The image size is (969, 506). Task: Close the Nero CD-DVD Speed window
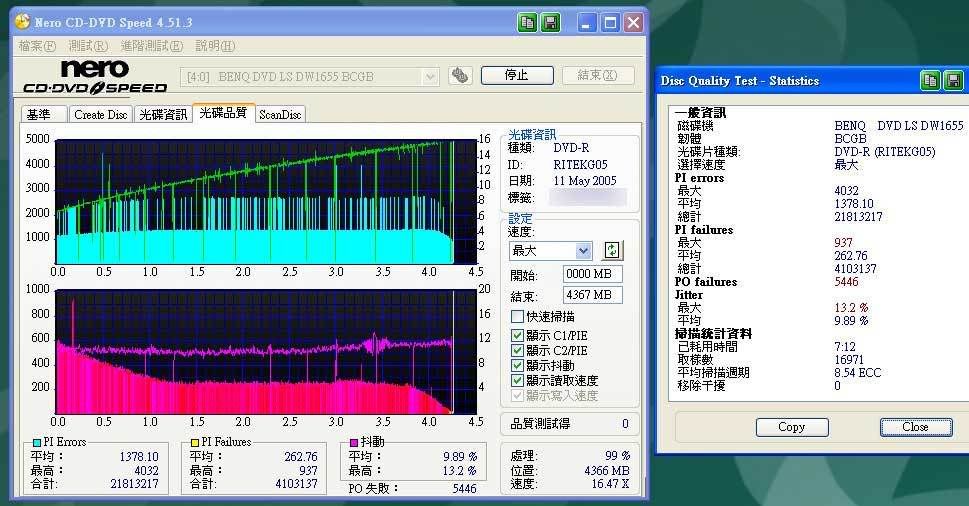point(633,23)
